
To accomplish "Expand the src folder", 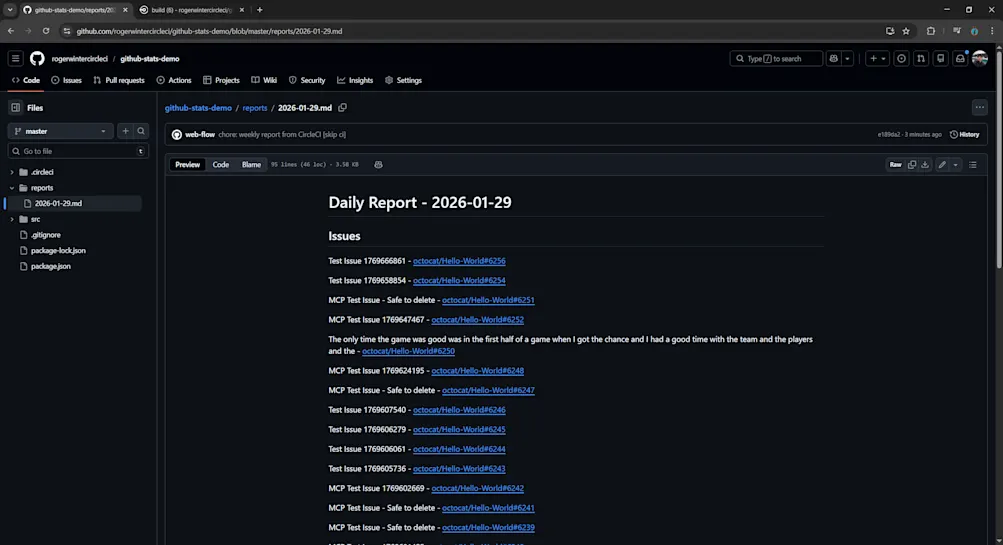I will click(12, 219).
